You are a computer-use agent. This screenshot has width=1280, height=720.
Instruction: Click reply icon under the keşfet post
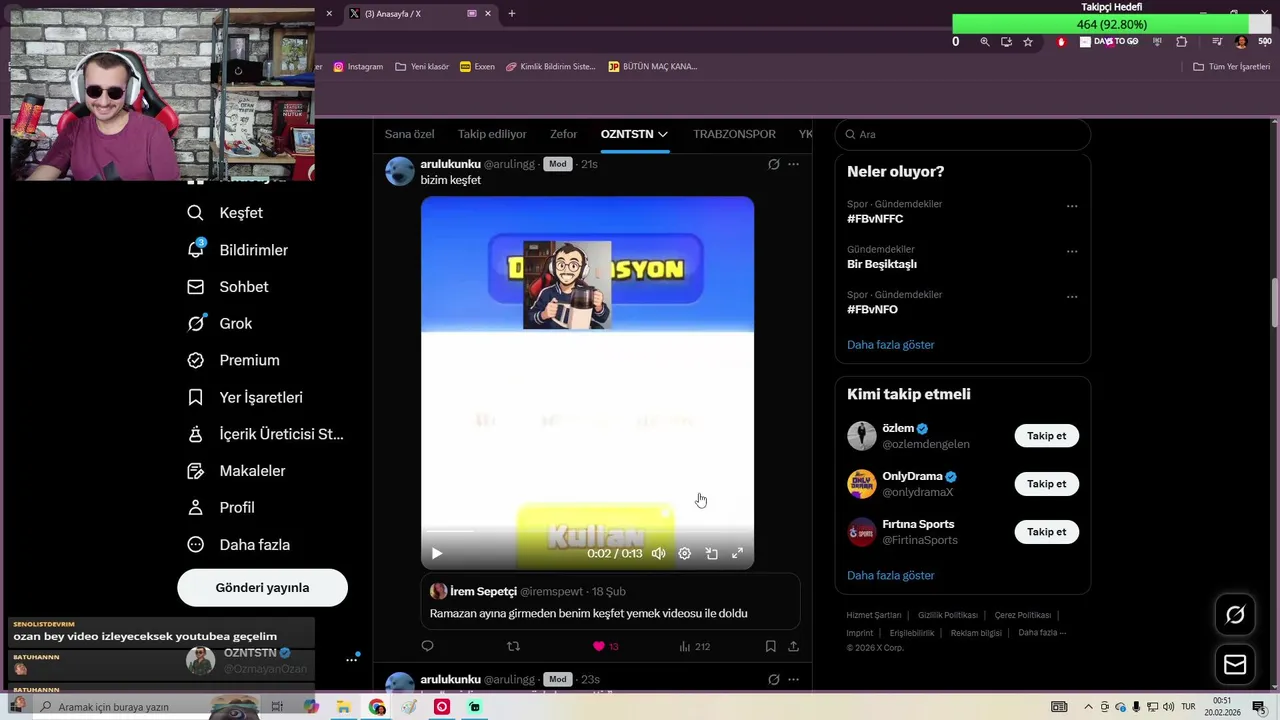(427, 647)
